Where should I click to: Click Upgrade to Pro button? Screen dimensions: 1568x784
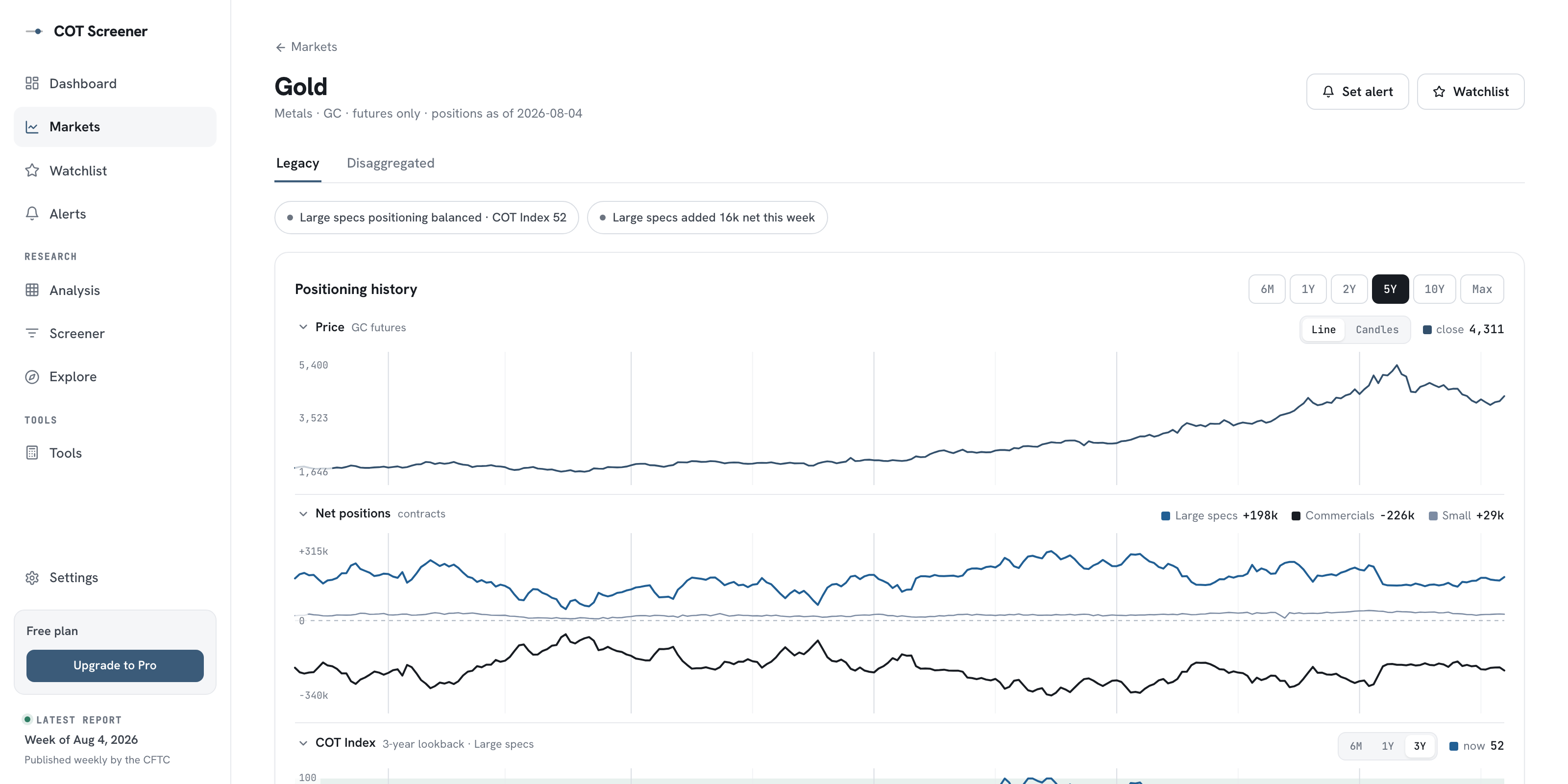click(x=115, y=665)
